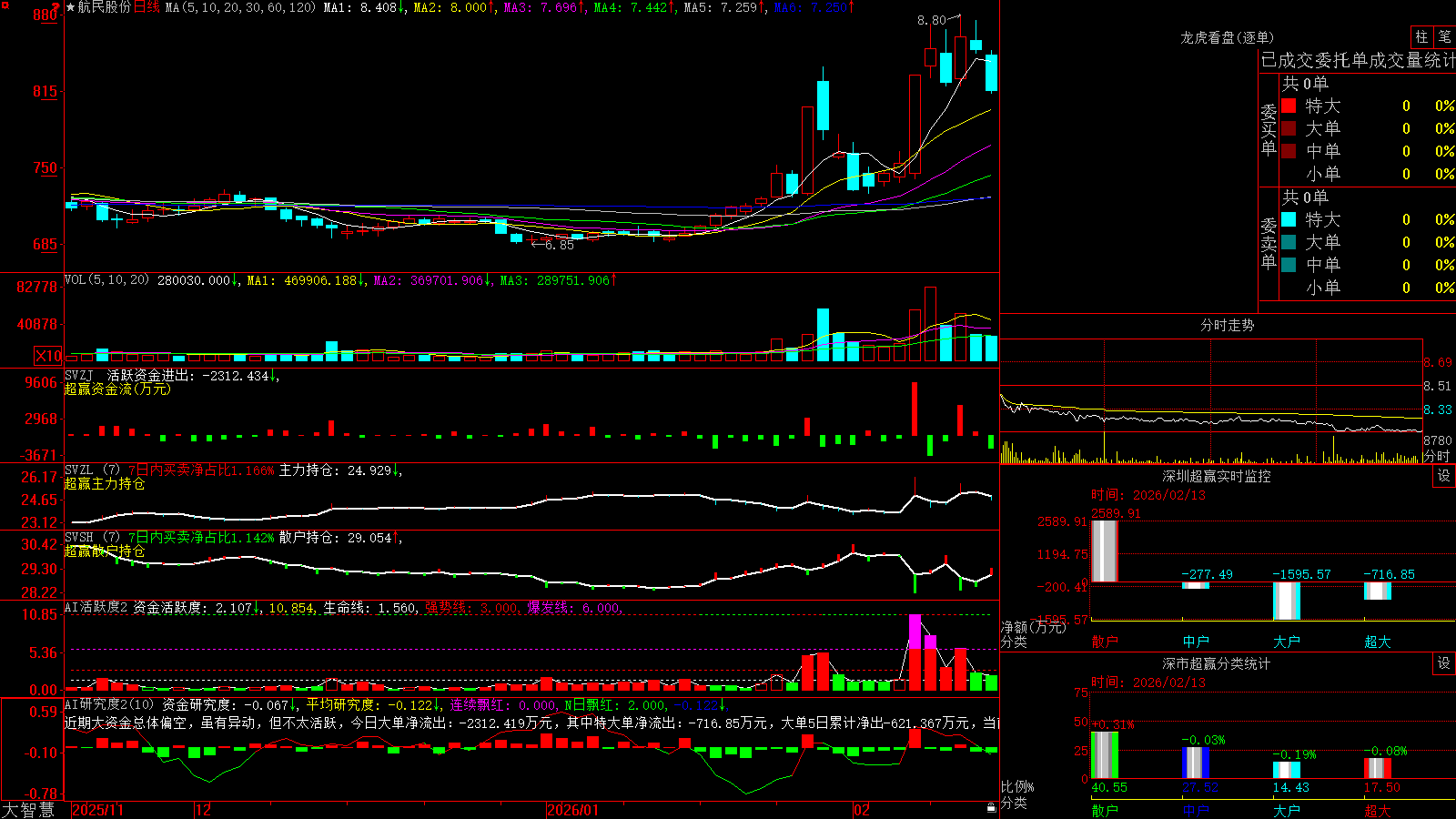Click the MA(5,10,20,30,60,120) indicator label
This screenshot has width=1456, height=819.
click(240, 7)
